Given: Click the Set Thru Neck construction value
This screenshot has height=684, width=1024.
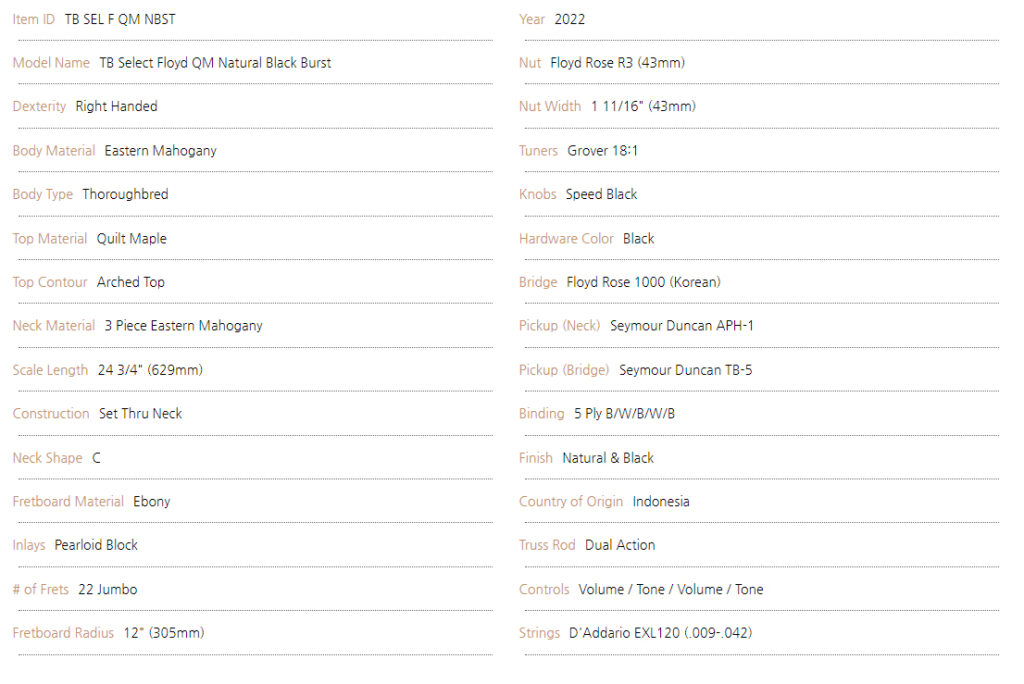Looking at the screenshot, I should (140, 414).
